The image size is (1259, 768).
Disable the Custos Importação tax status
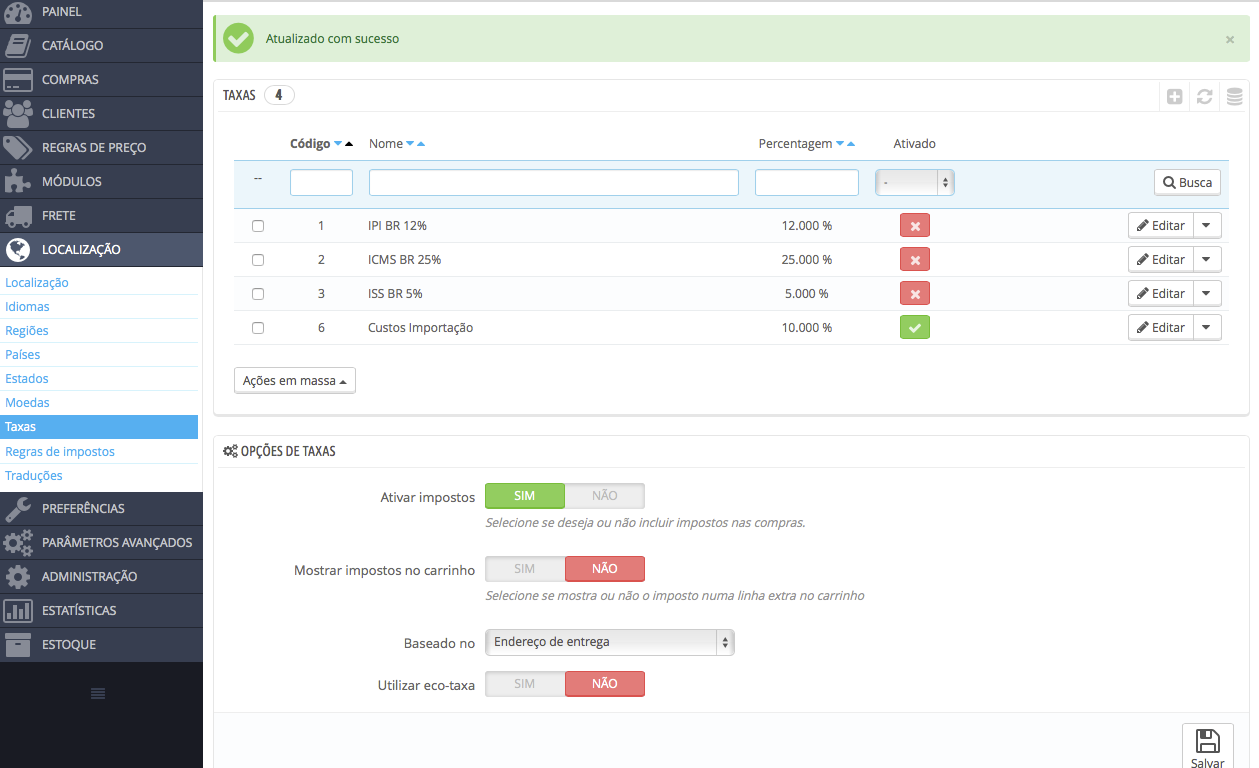[915, 327]
